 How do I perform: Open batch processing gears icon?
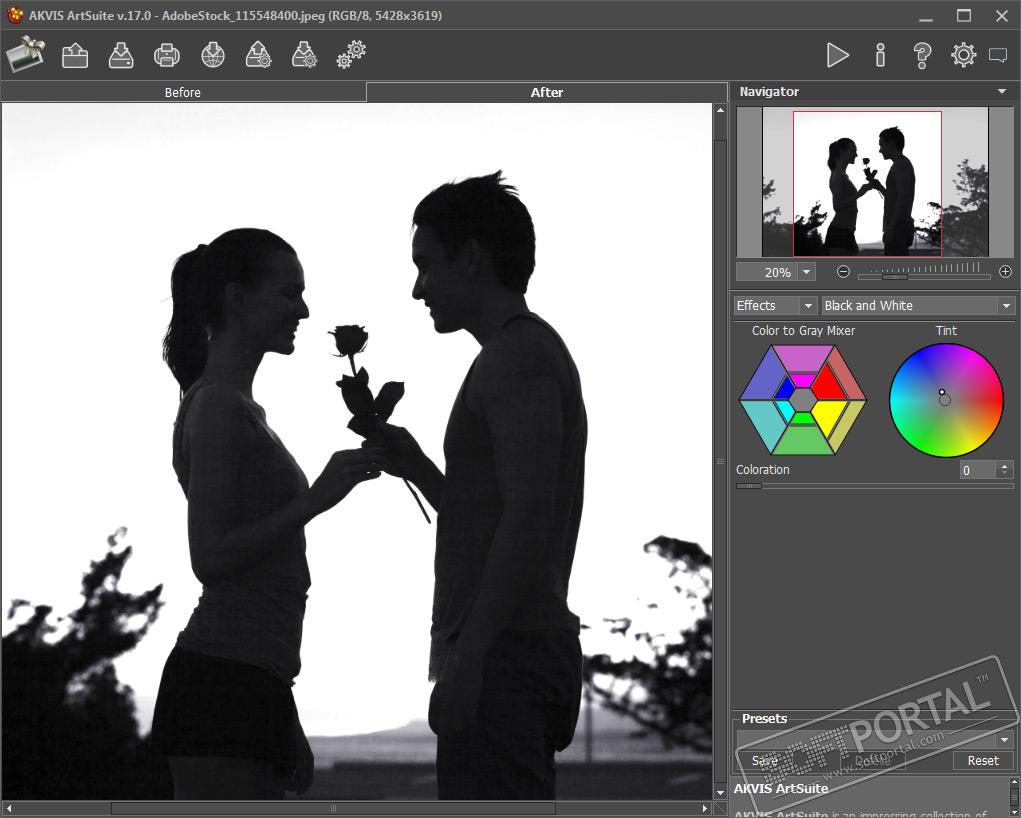click(x=351, y=55)
